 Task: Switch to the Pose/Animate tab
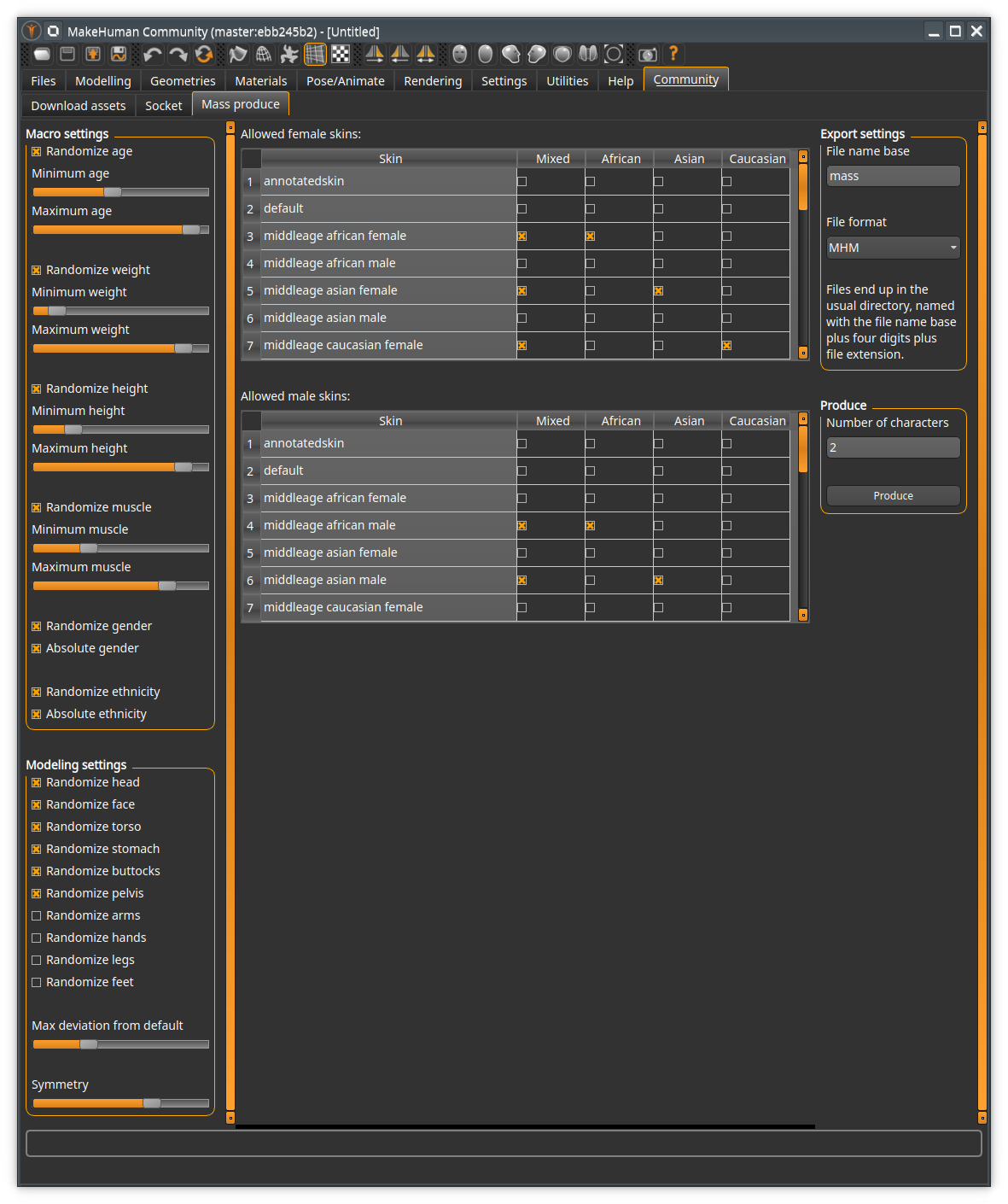(346, 81)
